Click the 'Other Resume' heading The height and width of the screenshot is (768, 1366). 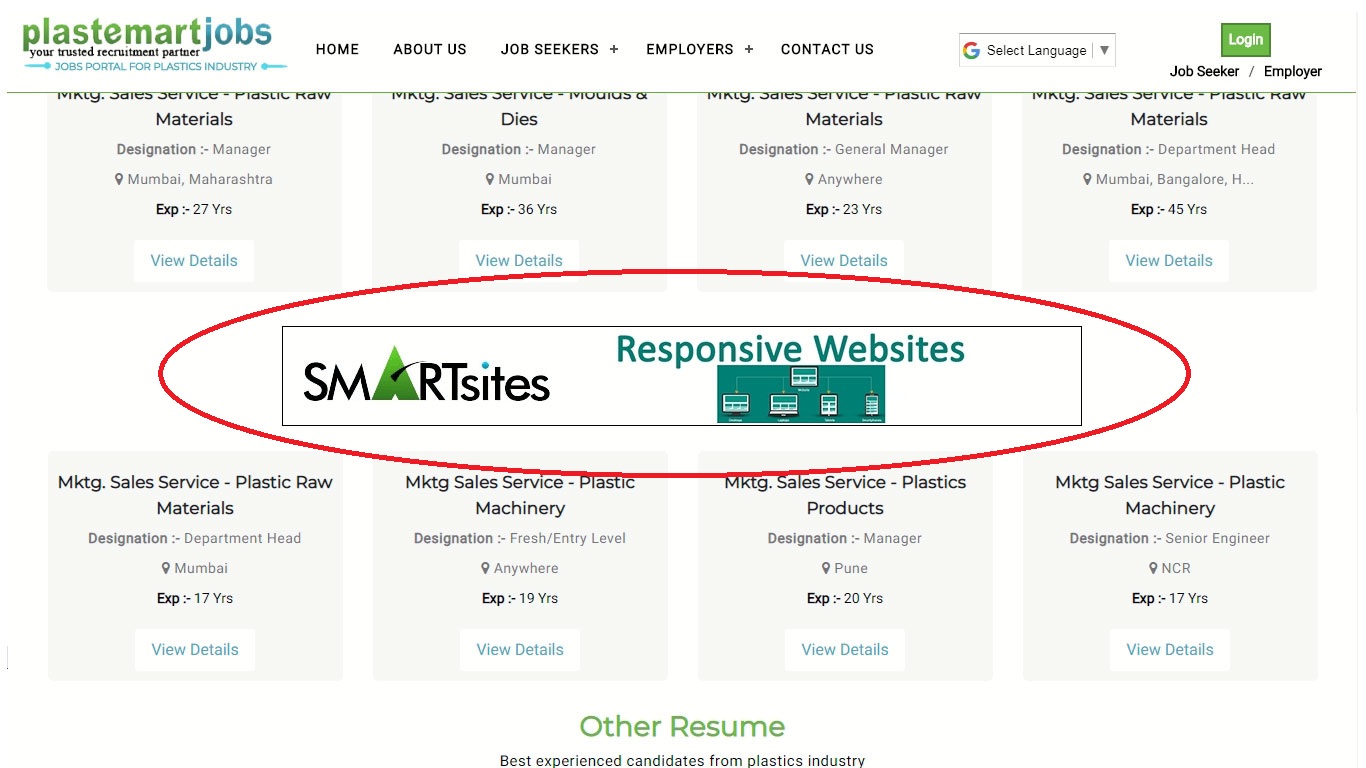tap(682, 726)
